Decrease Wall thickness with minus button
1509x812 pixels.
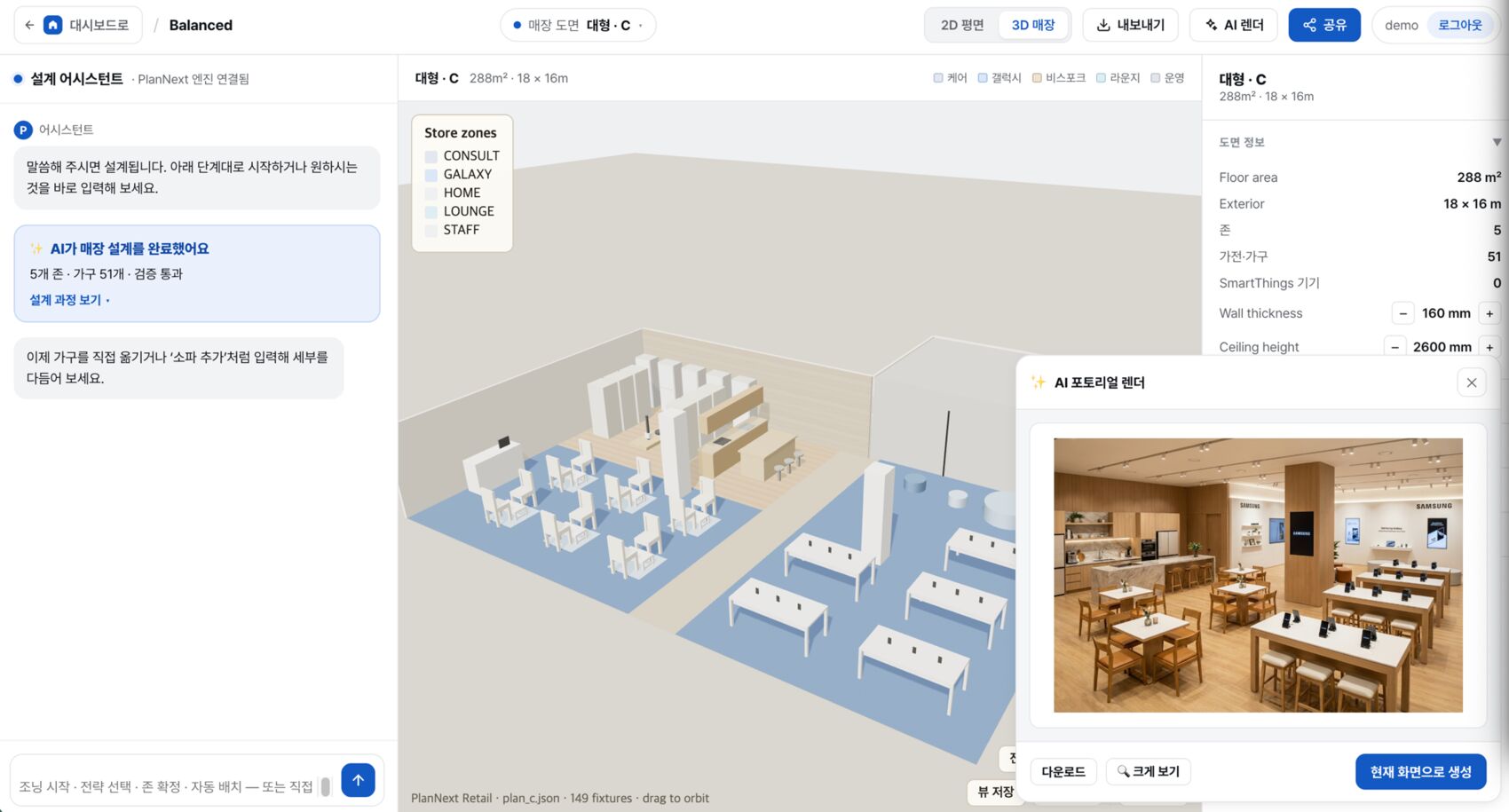point(1402,313)
